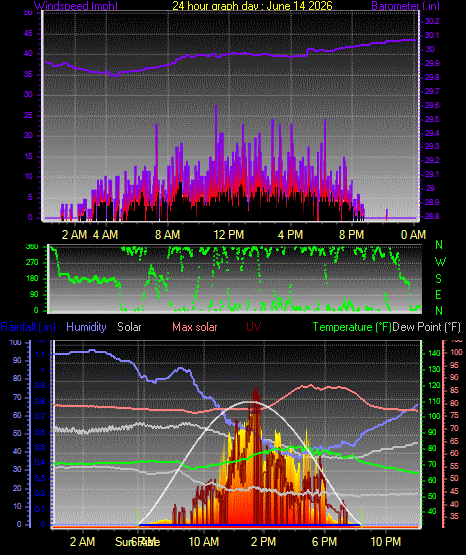
Task: Select barometer scale value '29.6'
Action: pos(432,105)
